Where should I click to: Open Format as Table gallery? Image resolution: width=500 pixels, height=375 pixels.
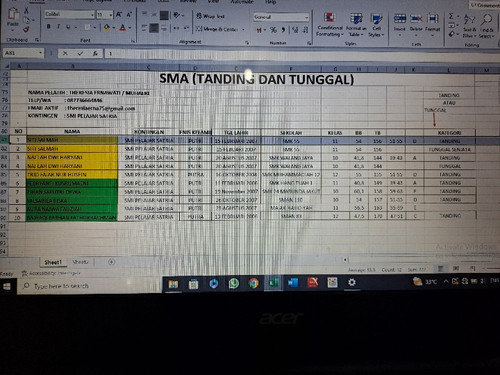(x=356, y=24)
